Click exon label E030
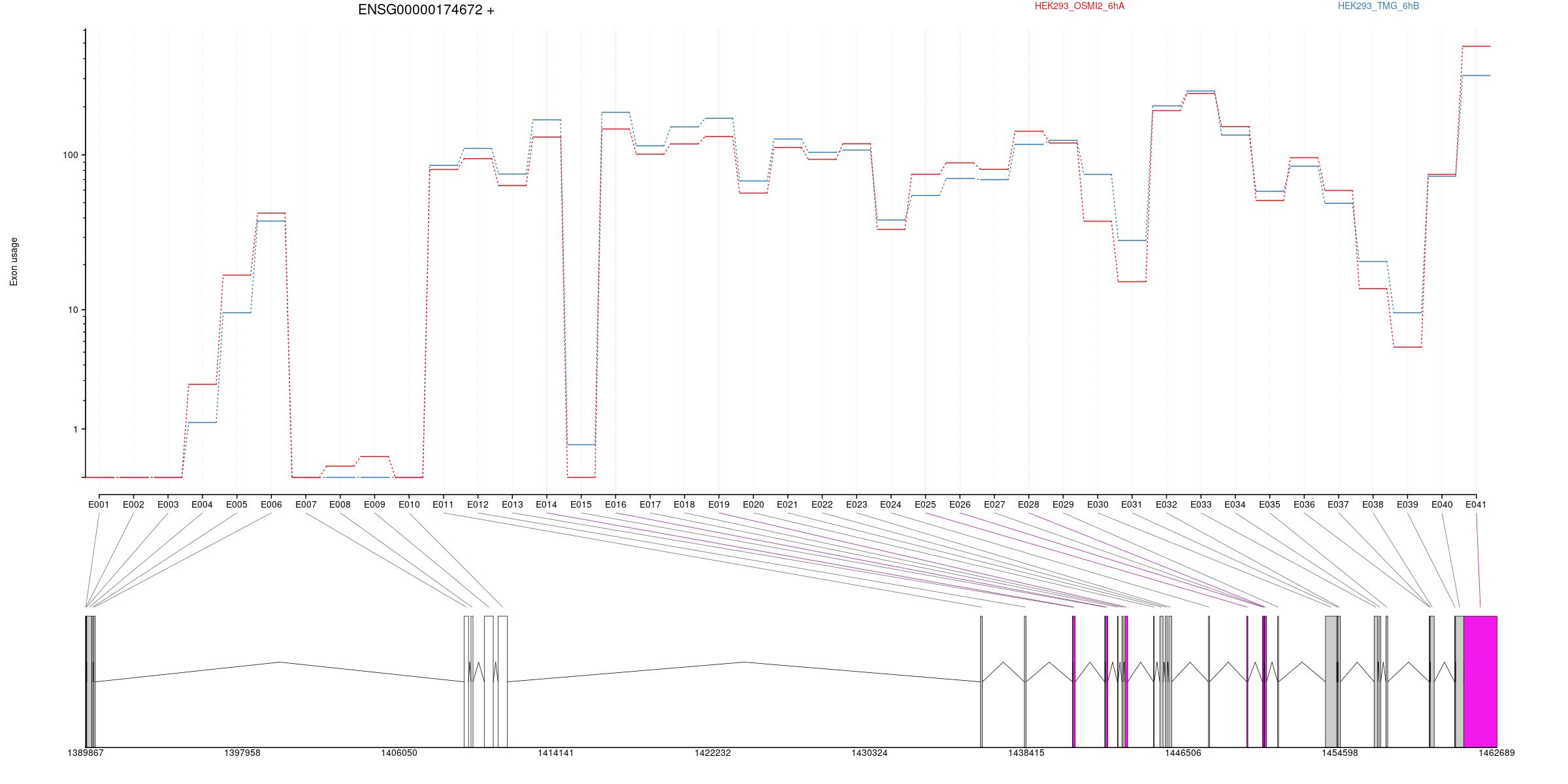This screenshot has height=784, width=1568. (1098, 504)
